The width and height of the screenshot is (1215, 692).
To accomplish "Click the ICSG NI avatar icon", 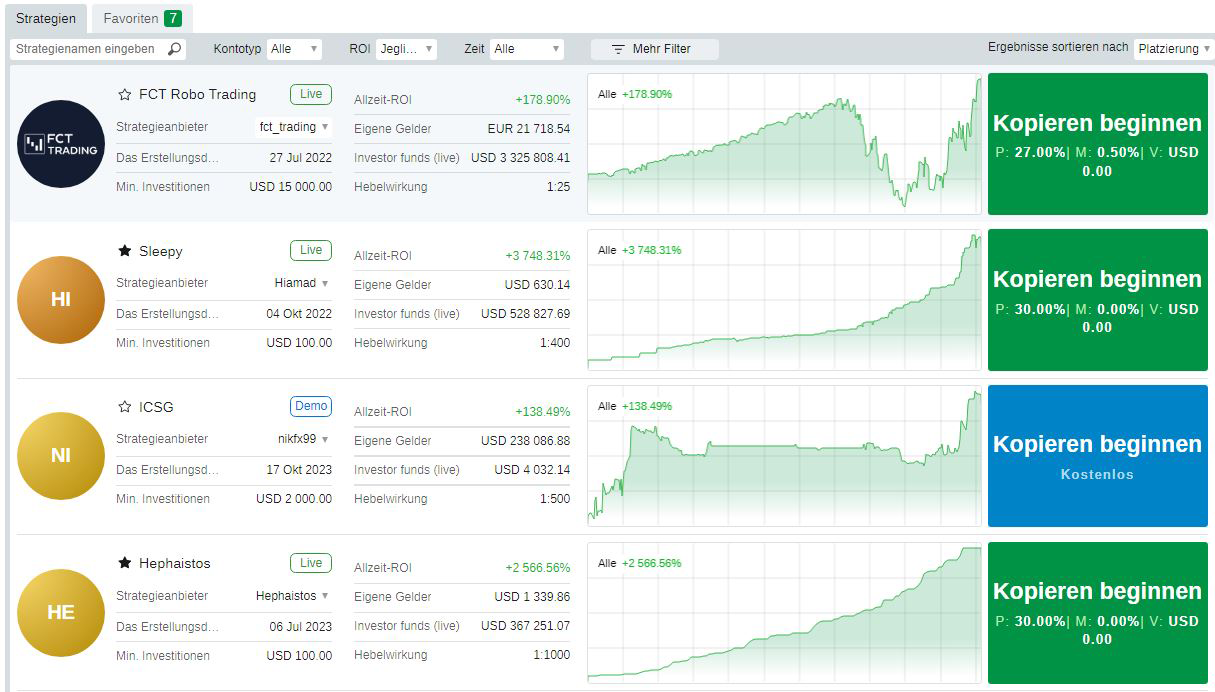I will pyautogui.click(x=61, y=455).
